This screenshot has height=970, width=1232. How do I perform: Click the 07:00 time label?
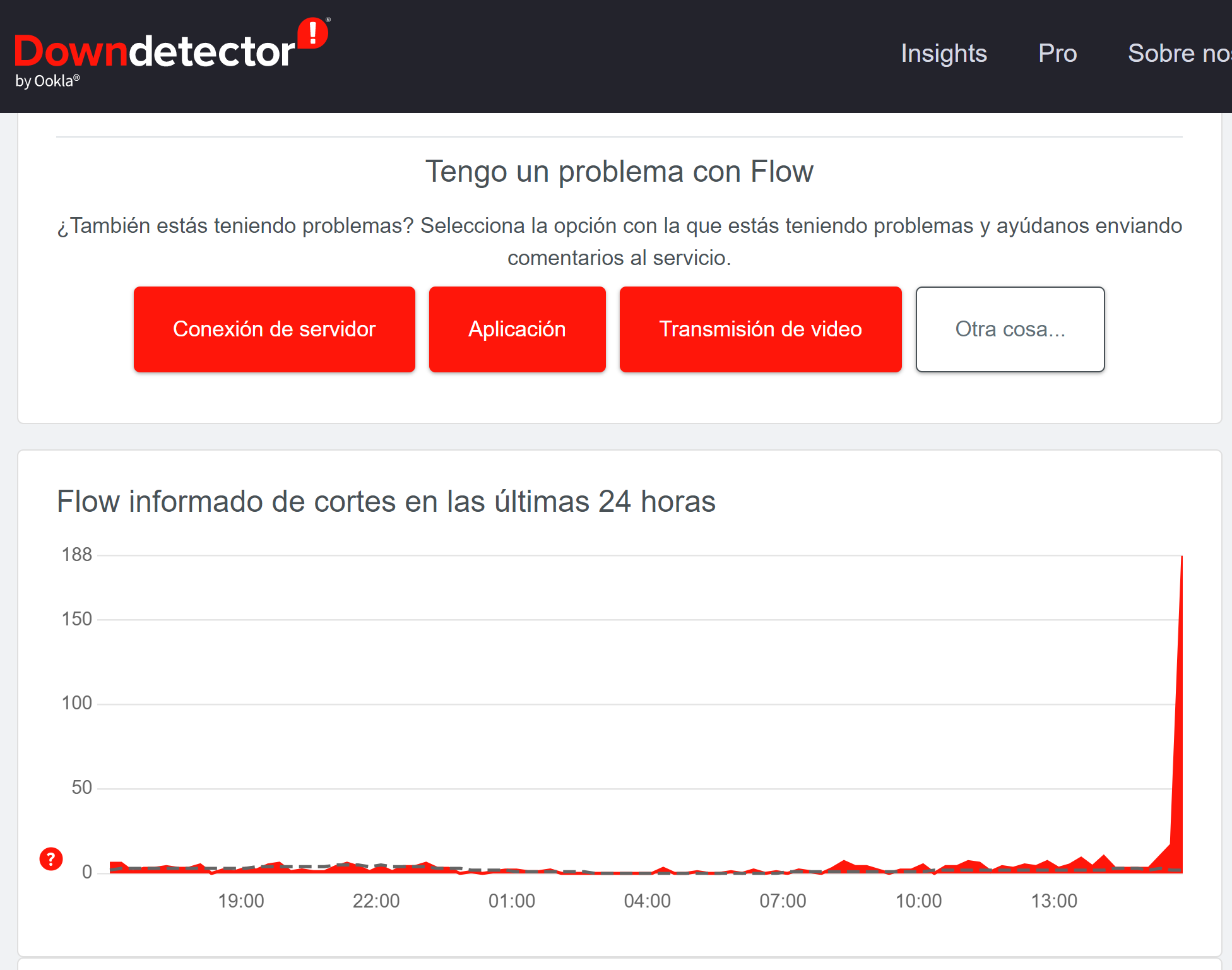(x=783, y=901)
